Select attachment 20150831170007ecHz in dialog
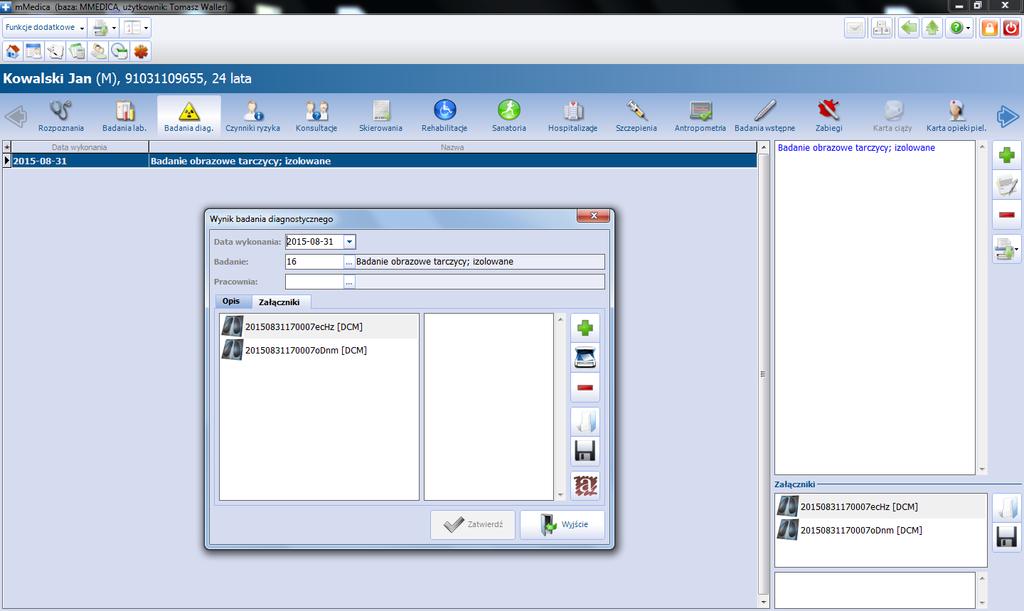The height and width of the screenshot is (611, 1024). point(319,326)
